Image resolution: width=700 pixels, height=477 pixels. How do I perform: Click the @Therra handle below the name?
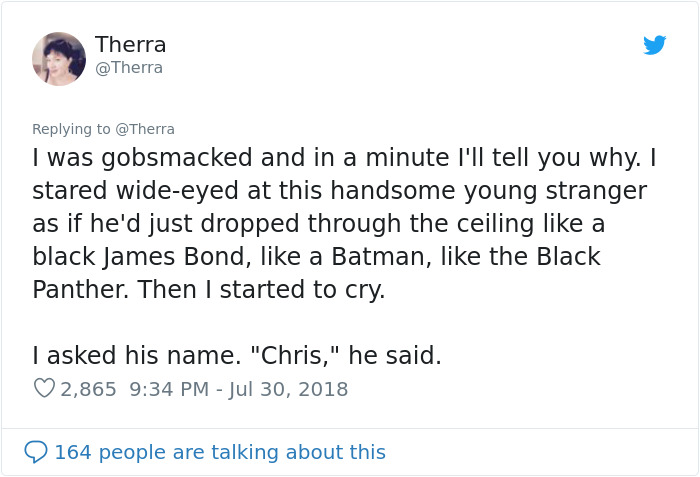tap(129, 68)
